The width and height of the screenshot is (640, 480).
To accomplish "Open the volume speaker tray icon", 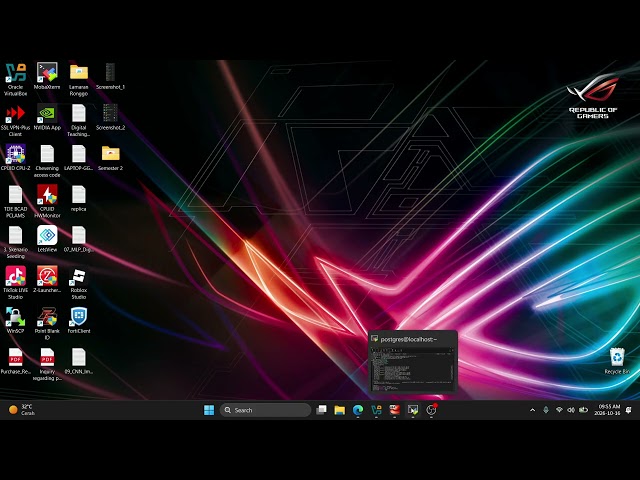I will 571,410.
